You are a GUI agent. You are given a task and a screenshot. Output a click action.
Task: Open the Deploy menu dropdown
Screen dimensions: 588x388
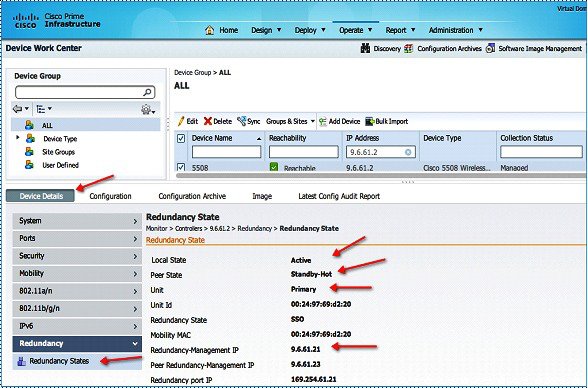[x=310, y=30]
